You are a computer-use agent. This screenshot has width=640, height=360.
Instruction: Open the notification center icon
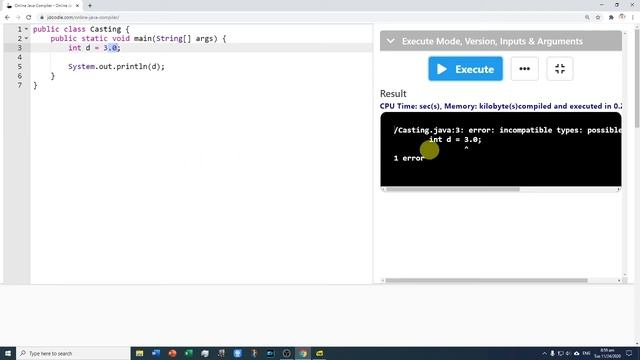click(x=629, y=353)
